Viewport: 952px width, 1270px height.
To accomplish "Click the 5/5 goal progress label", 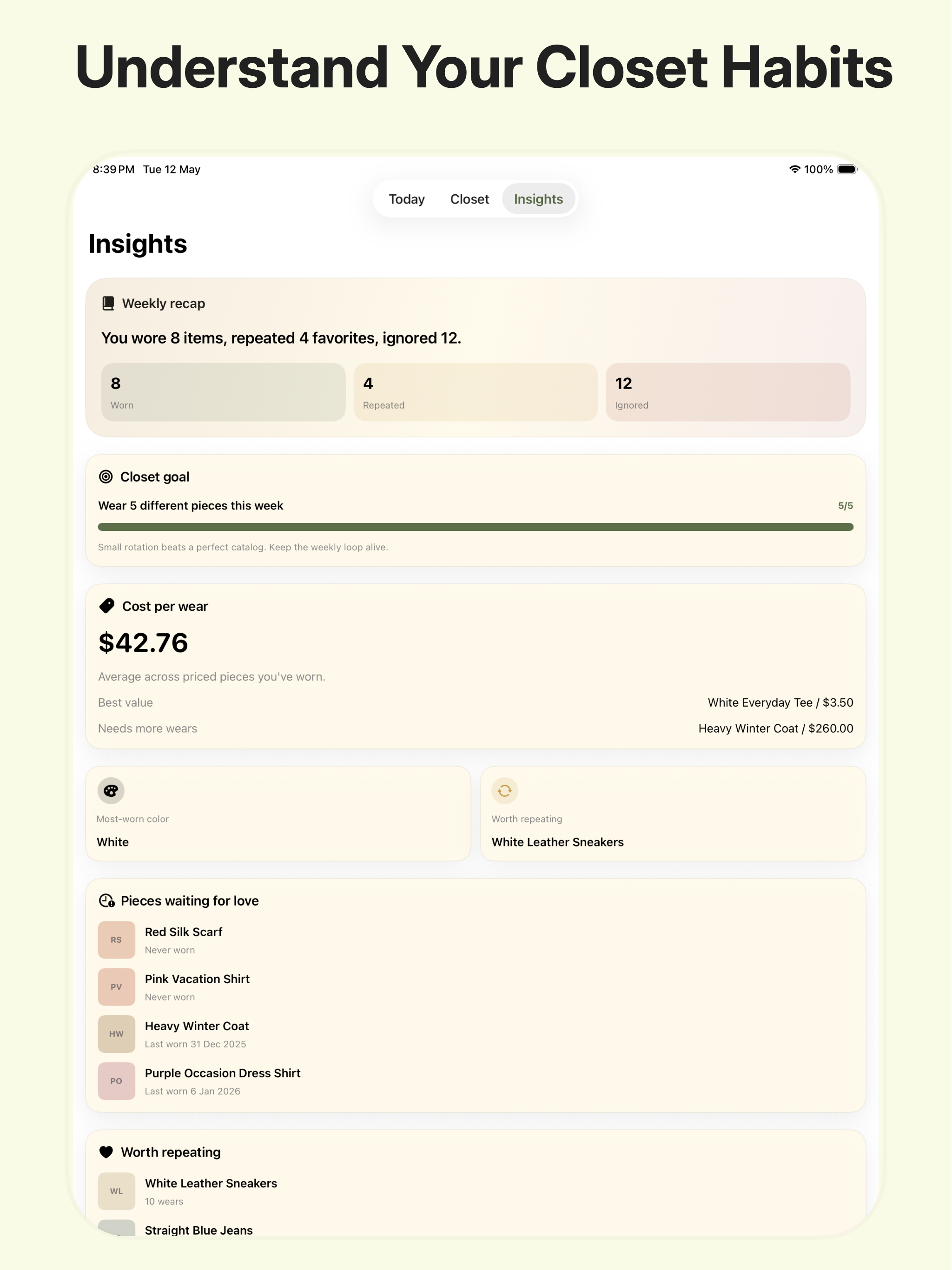I will tap(845, 506).
